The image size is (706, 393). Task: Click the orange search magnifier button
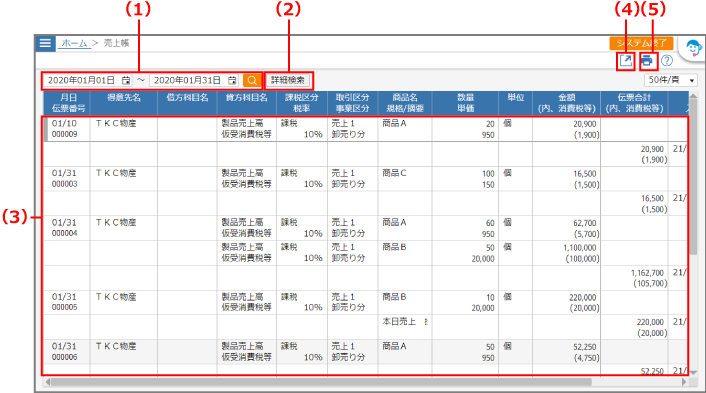252,80
